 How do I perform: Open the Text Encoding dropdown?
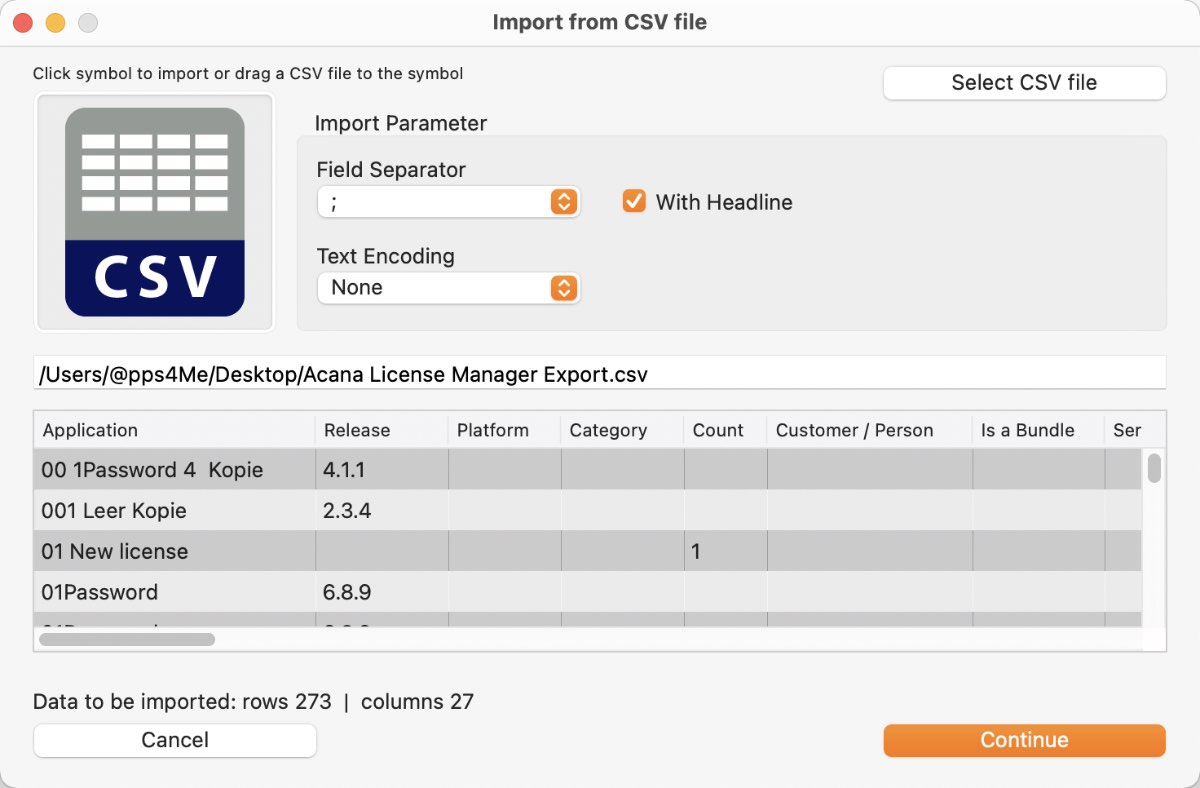coord(448,288)
